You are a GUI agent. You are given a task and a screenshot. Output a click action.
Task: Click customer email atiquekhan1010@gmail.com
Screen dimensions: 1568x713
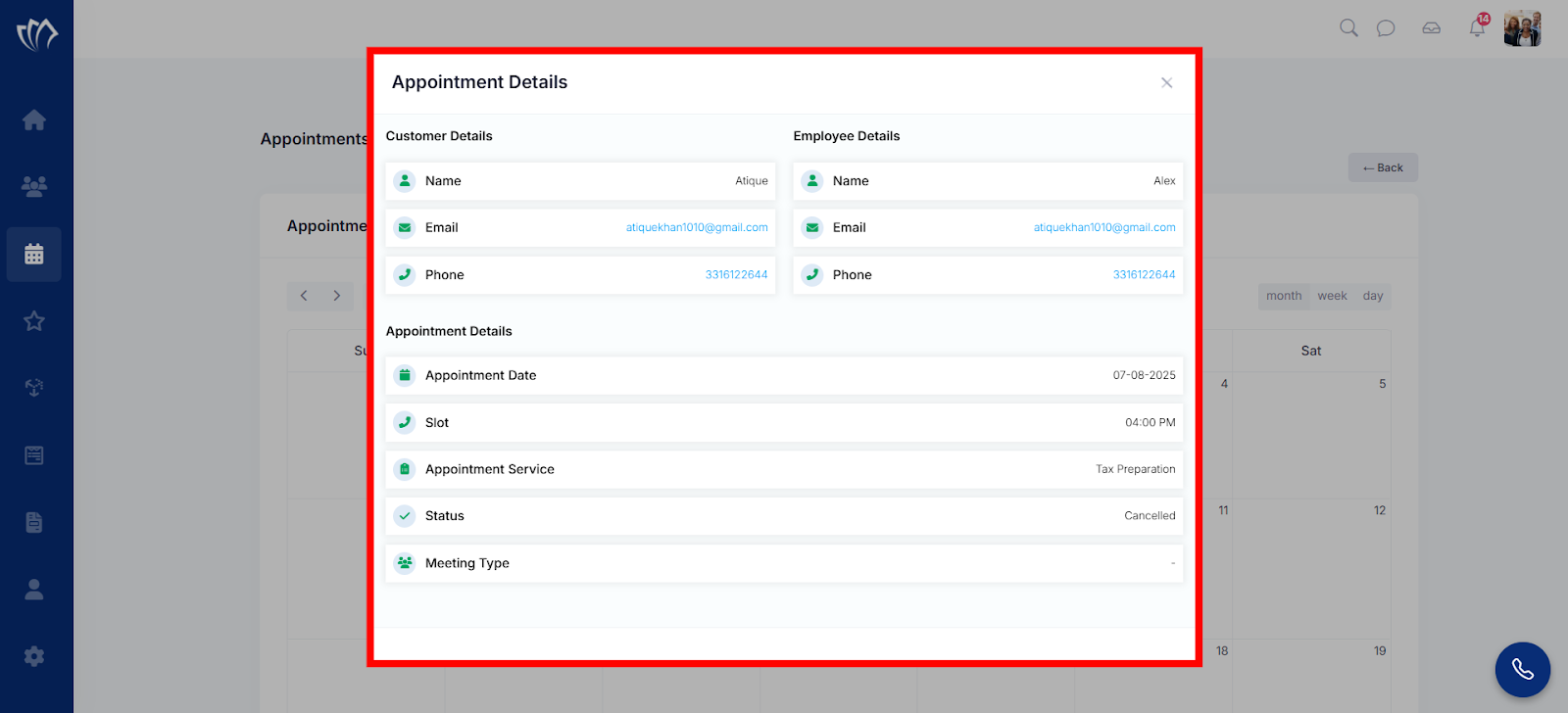697,227
